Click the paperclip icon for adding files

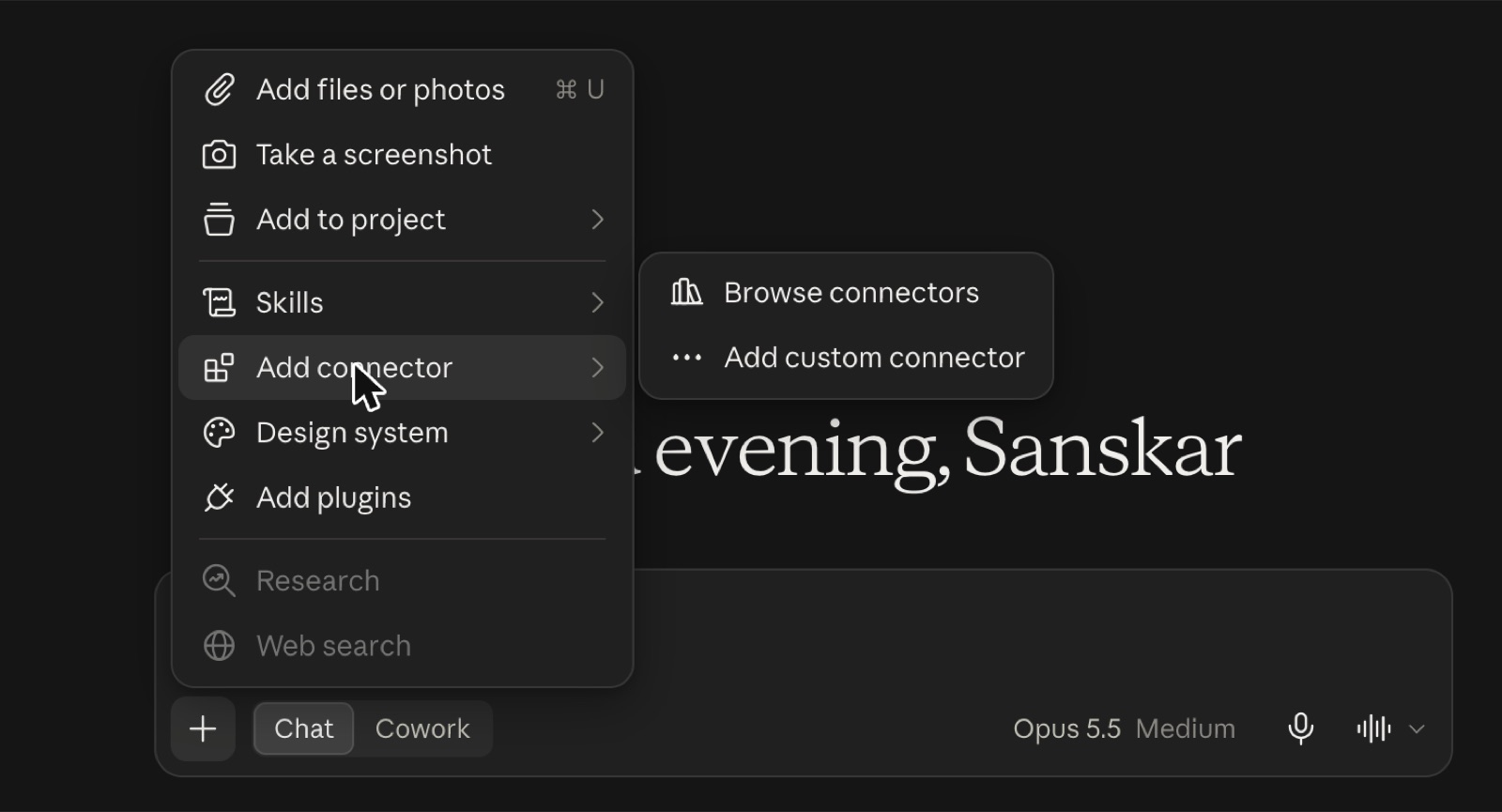(x=219, y=90)
